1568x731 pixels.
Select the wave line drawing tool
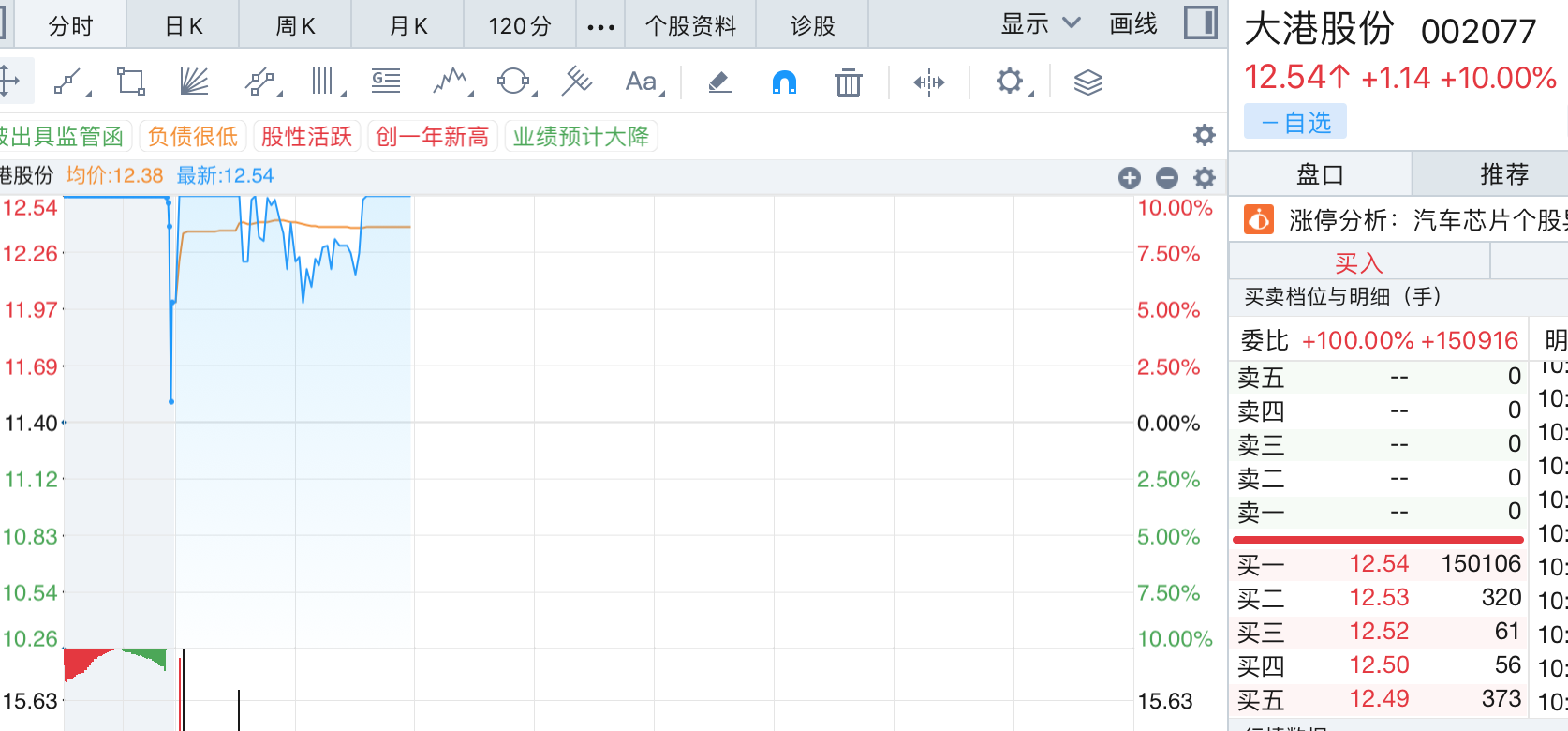coord(451,82)
